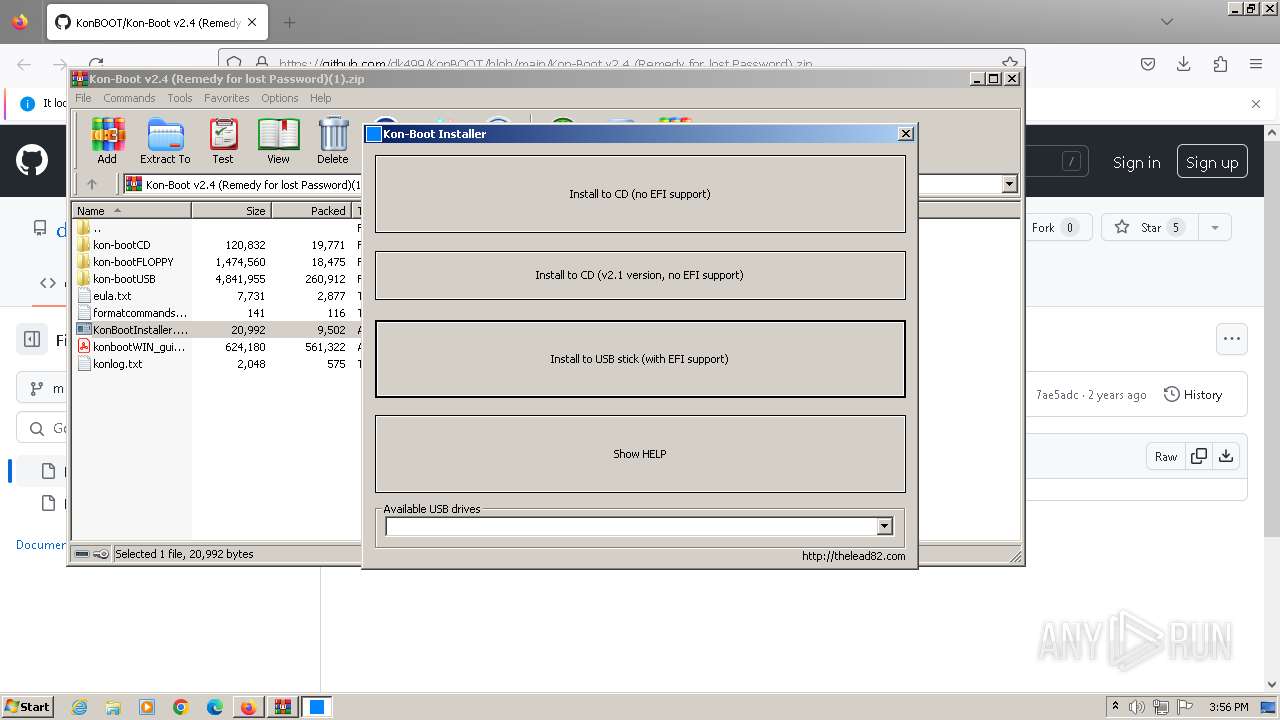
Task: Open Firefox list all tabs chevron
Action: tap(1167, 22)
